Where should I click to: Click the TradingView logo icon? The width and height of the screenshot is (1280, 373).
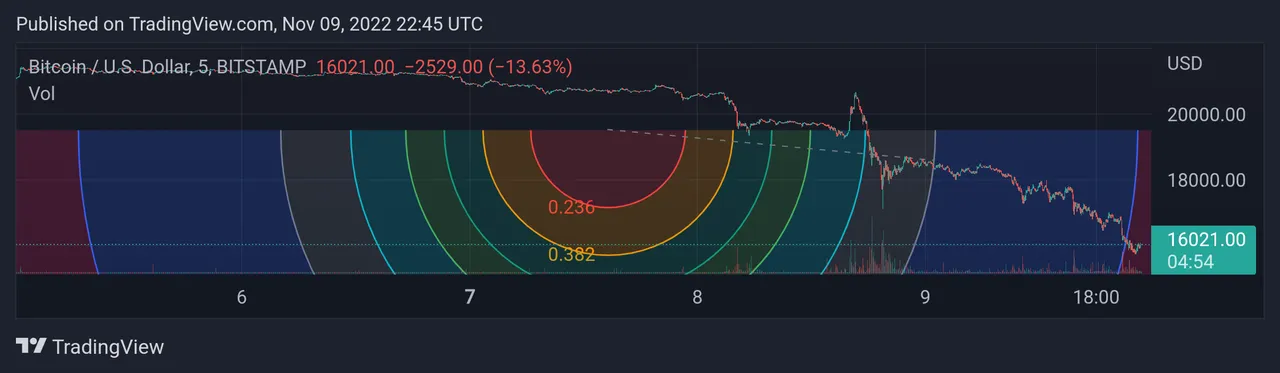[30, 347]
